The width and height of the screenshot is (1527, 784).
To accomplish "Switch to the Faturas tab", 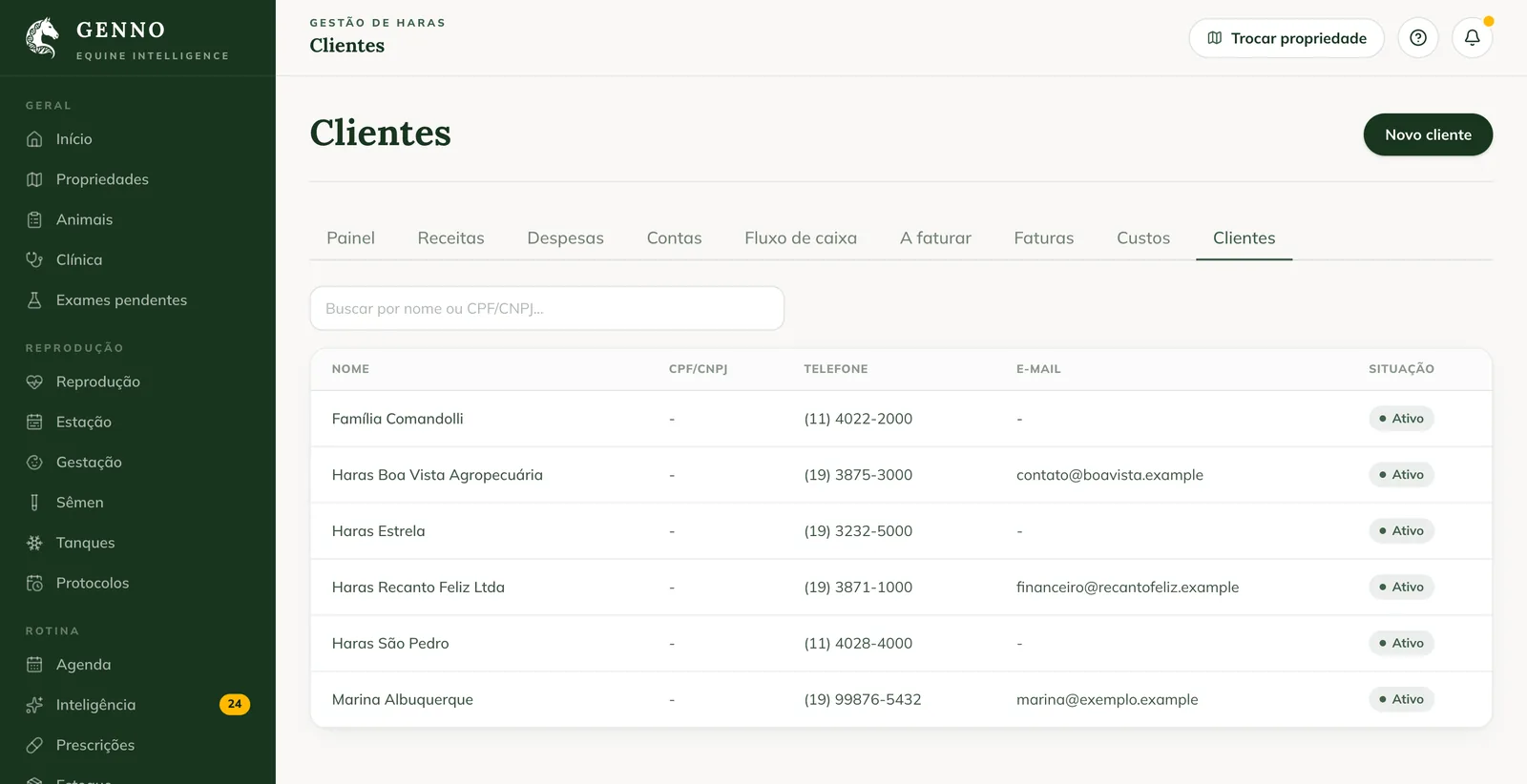I will (x=1043, y=238).
